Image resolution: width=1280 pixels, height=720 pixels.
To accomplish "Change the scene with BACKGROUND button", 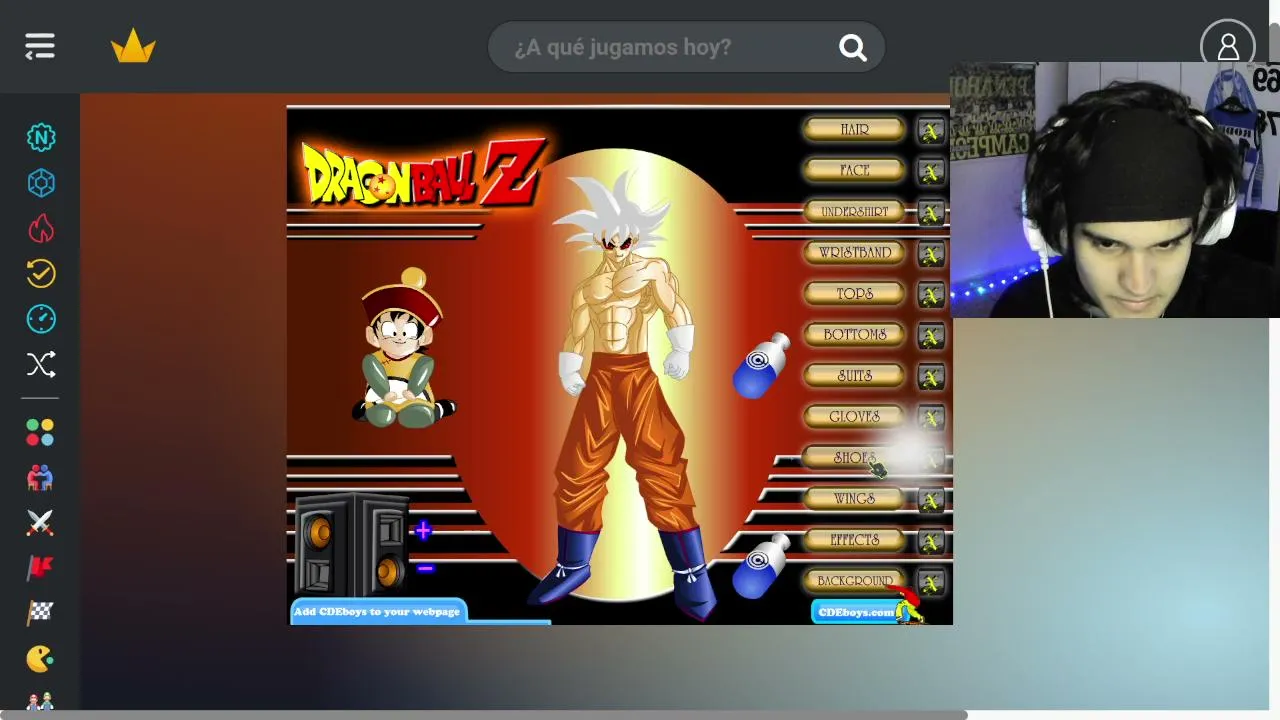I will [x=854, y=580].
